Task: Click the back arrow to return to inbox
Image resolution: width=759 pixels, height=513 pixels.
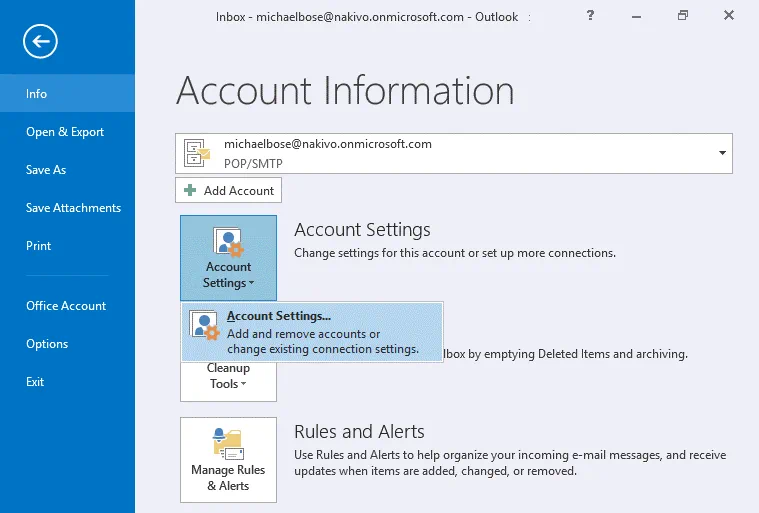Action: tap(41, 41)
